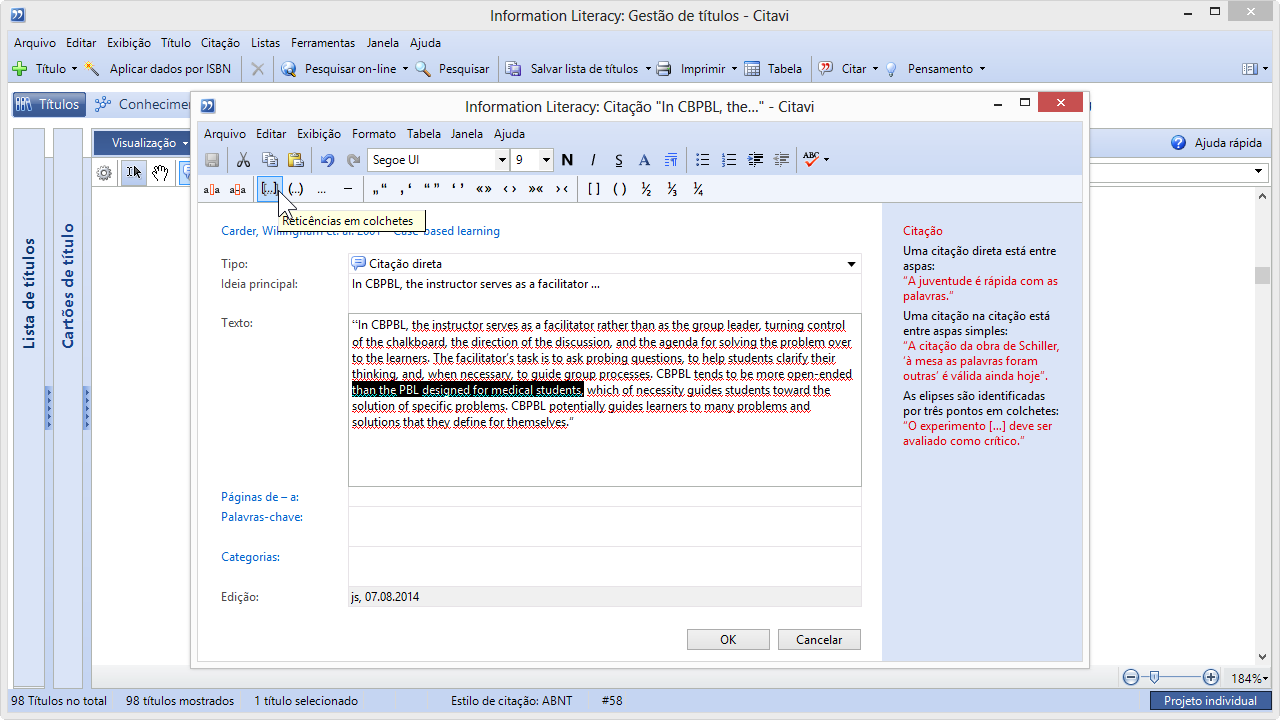Insert a pair of square brackets
The width and height of the screenshot is (1280, 720).
click(593, 189)
